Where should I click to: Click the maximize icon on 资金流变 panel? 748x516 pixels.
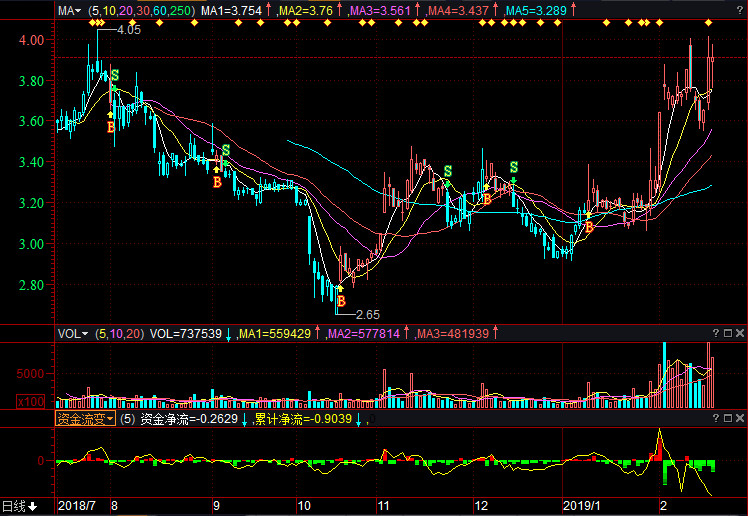727,419
